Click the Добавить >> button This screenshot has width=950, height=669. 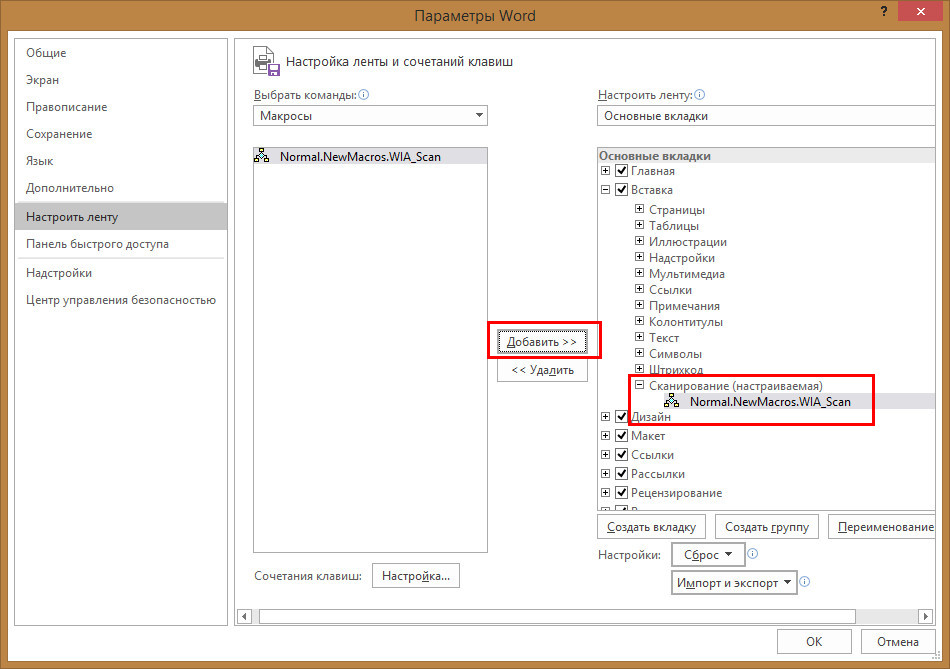tap(542, 342)
